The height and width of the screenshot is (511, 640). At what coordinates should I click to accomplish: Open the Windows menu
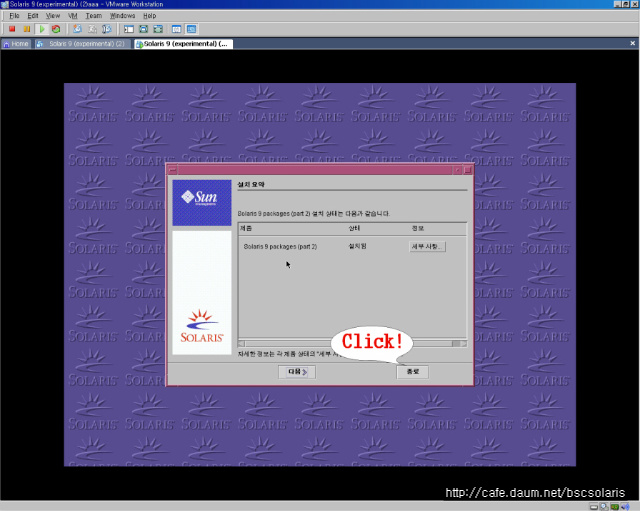click(x=122, y=16)
